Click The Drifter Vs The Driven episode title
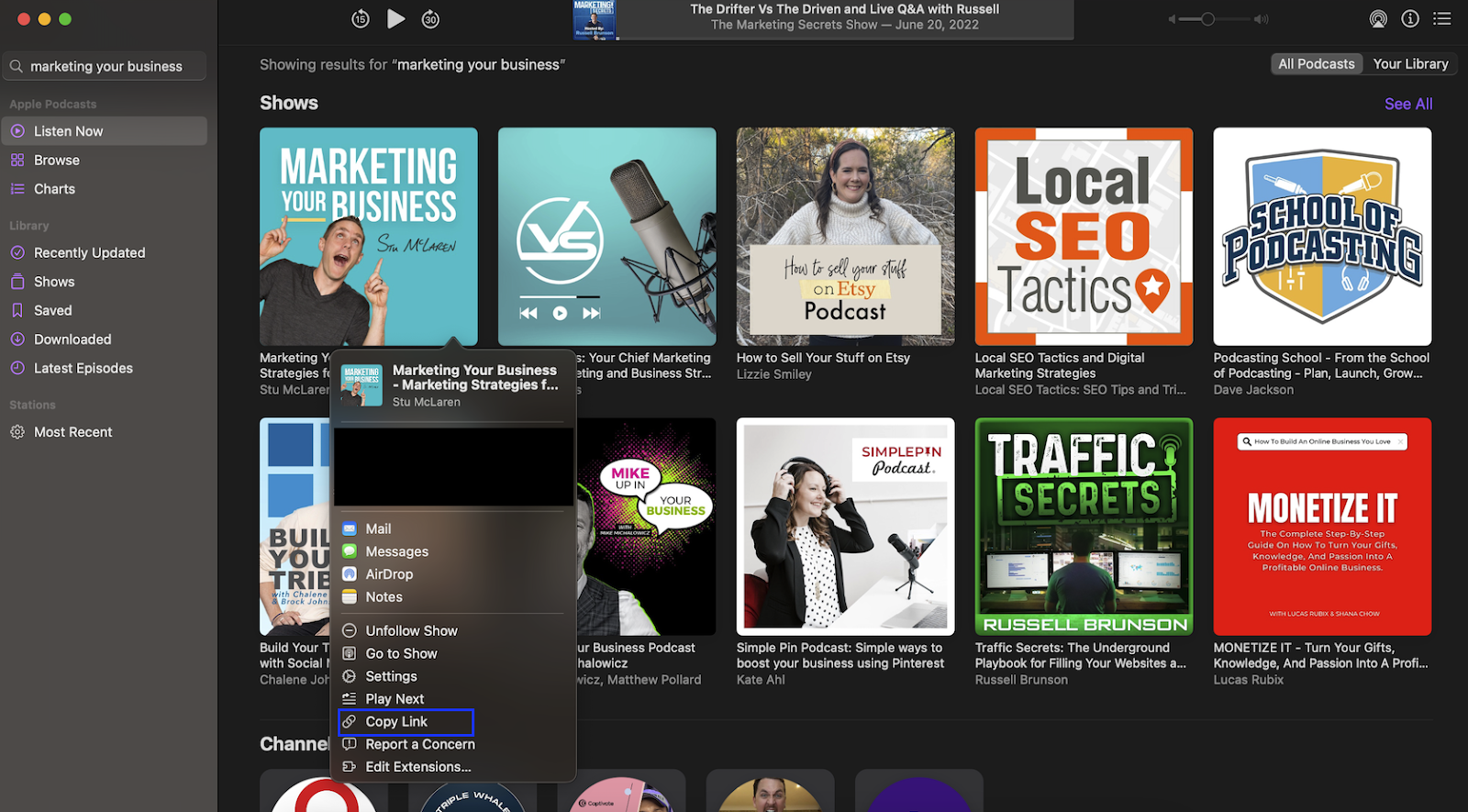1468x812 pixels. point(845,9)
